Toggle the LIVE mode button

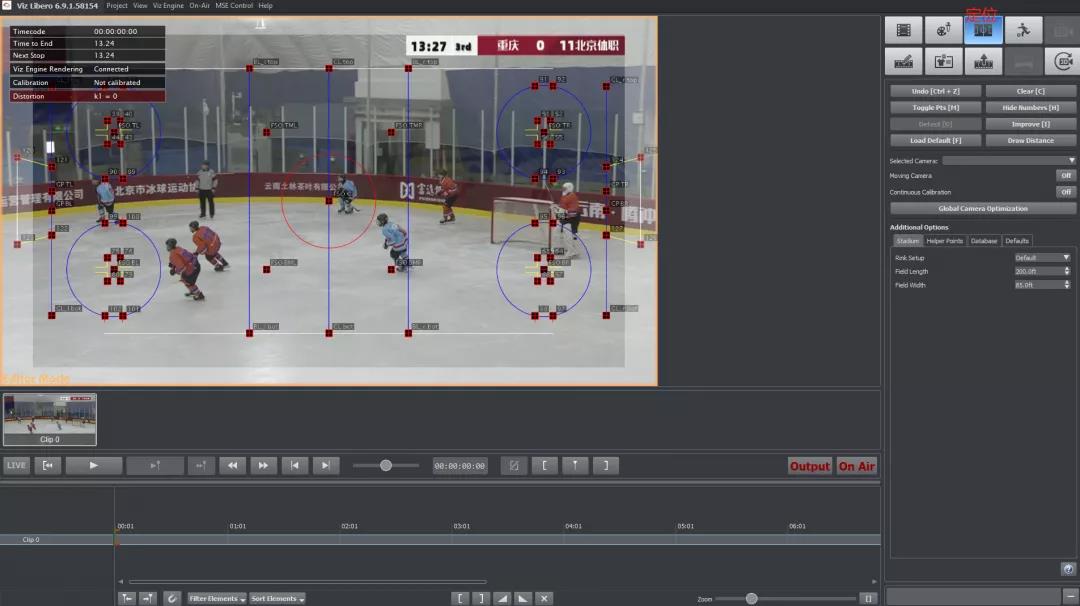[16, 466]
